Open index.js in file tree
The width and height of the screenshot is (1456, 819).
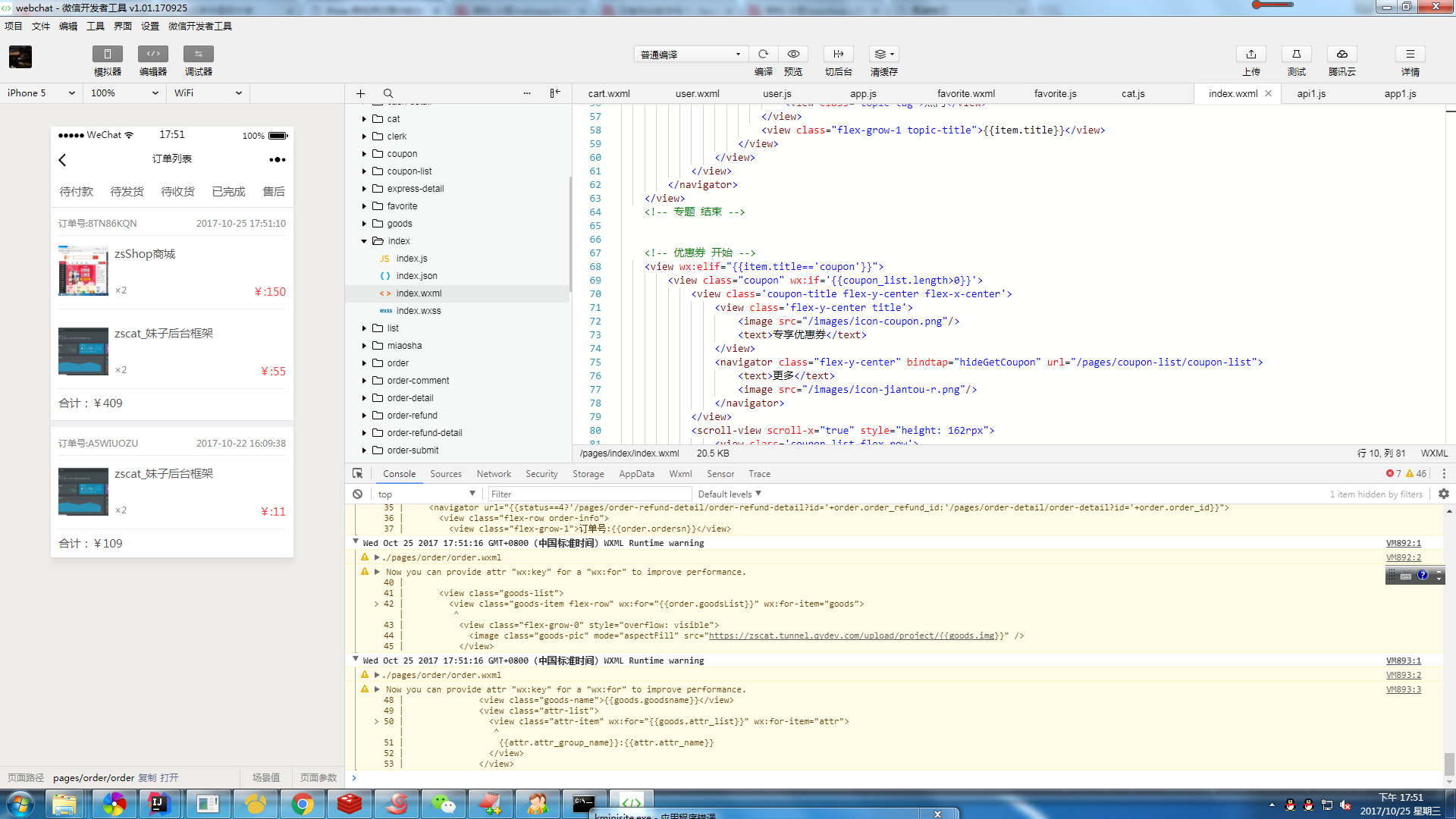[x=411, y=259]
